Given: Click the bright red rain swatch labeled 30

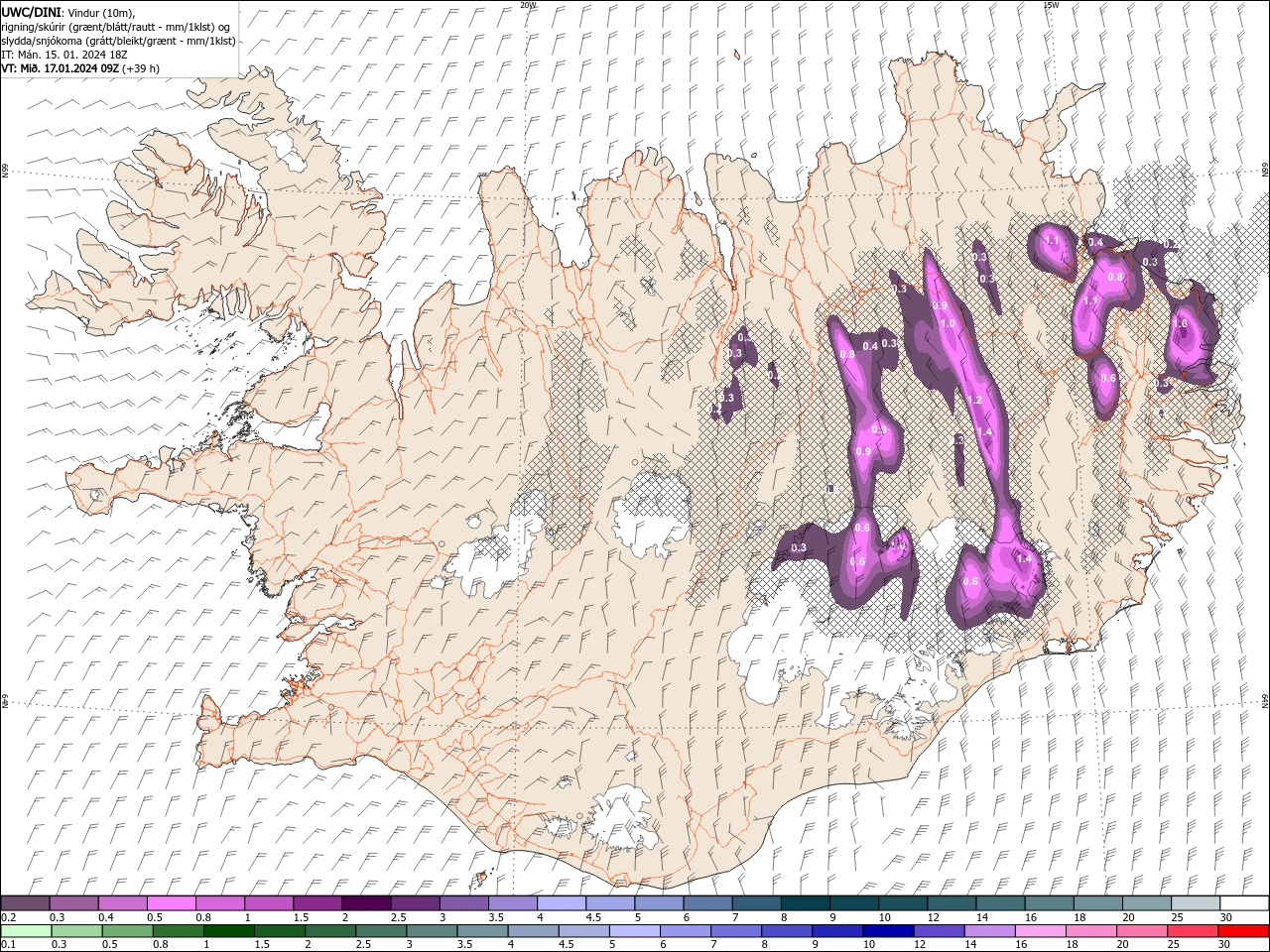Looking at the screenshot, I should (1244, 931).
